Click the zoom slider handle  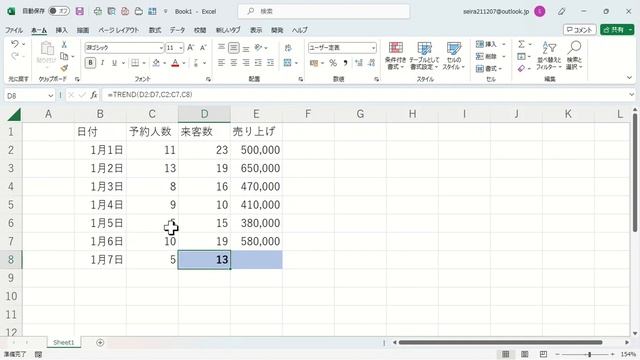589,354
